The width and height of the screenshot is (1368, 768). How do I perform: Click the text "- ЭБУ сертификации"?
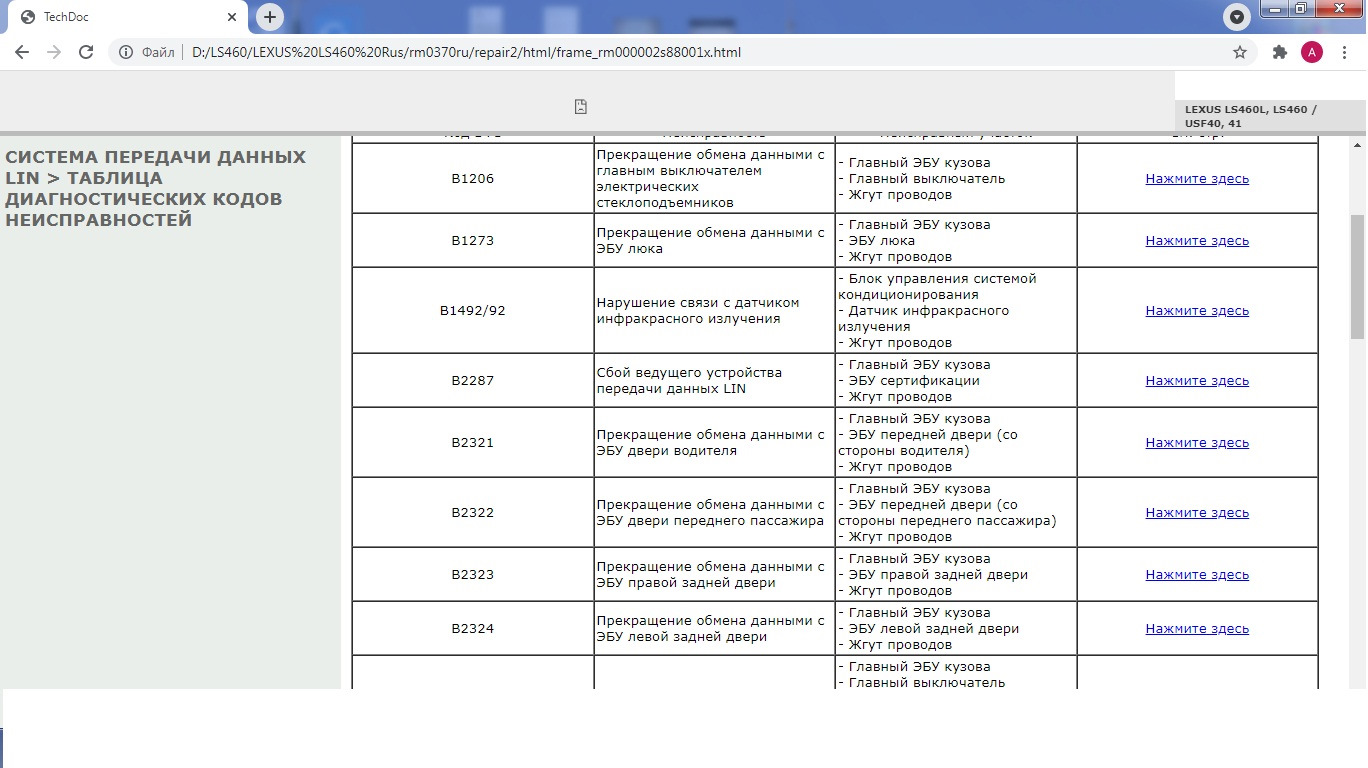coord(909,381)
